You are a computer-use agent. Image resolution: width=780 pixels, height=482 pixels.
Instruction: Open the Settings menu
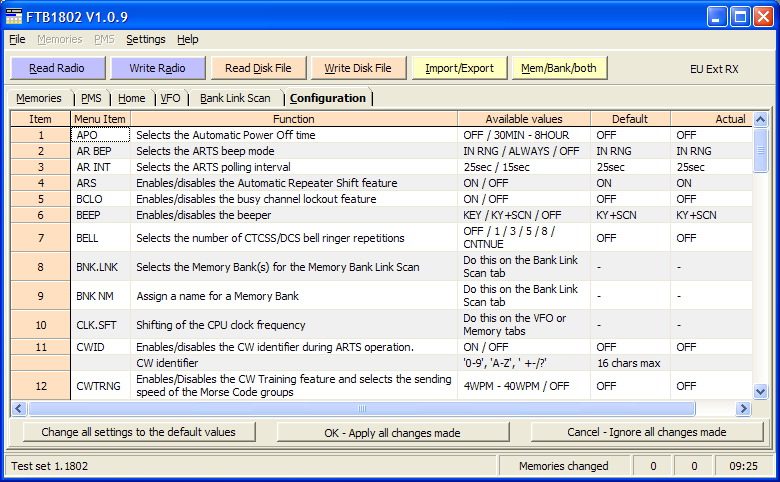coord(146,39)
